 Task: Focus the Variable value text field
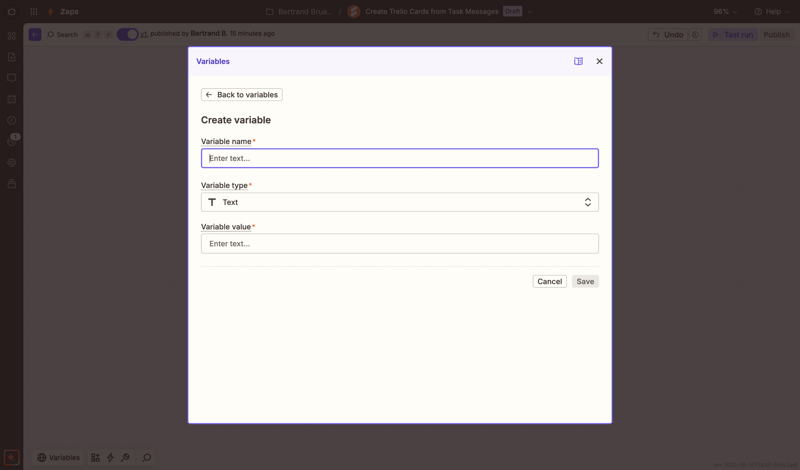point(399,243)
